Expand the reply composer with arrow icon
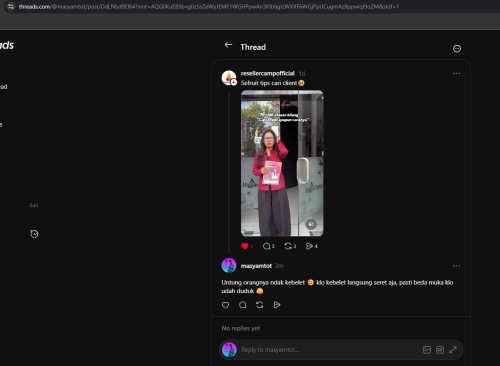This screenshot has width=500, height=366. (453, 350)
